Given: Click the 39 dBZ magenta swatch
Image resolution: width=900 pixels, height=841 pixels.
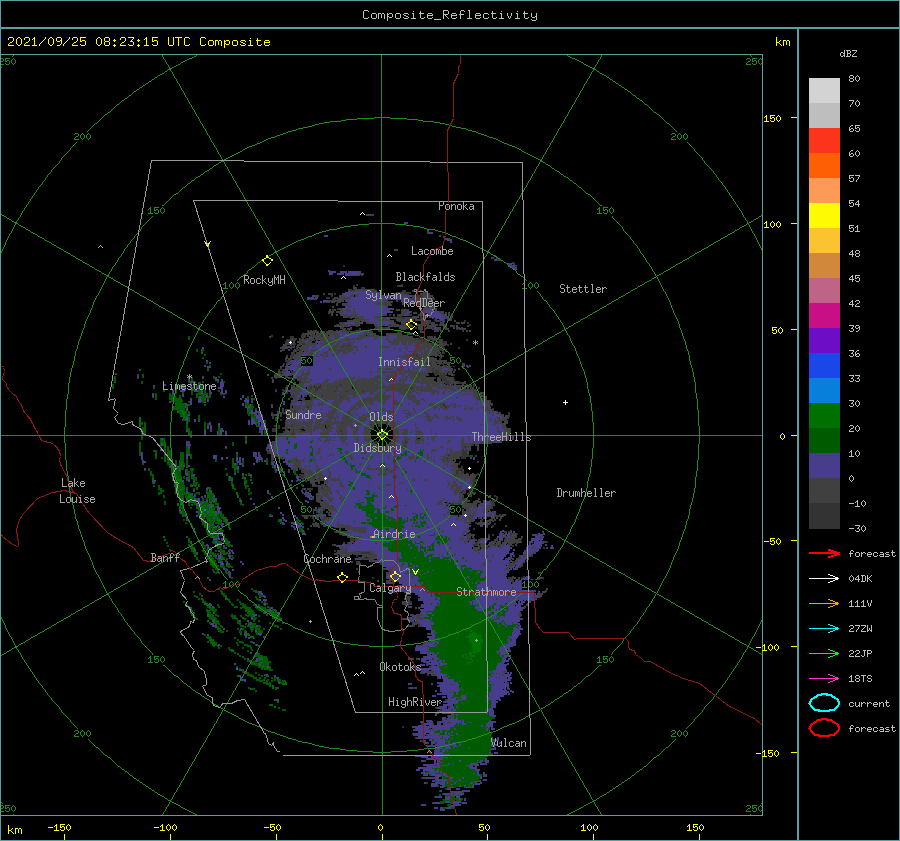Looking at the screenshot, I should point(824,316).
